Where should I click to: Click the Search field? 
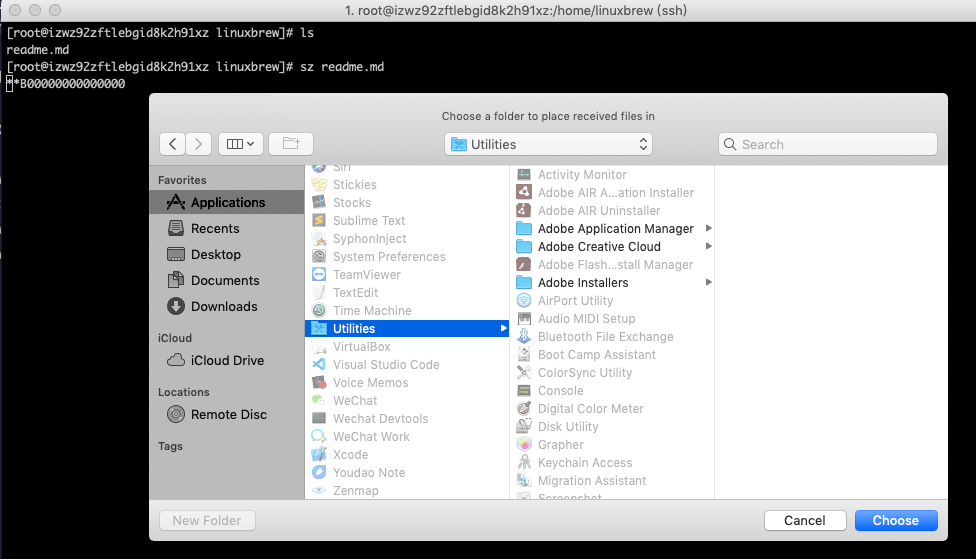pos(828,144)
